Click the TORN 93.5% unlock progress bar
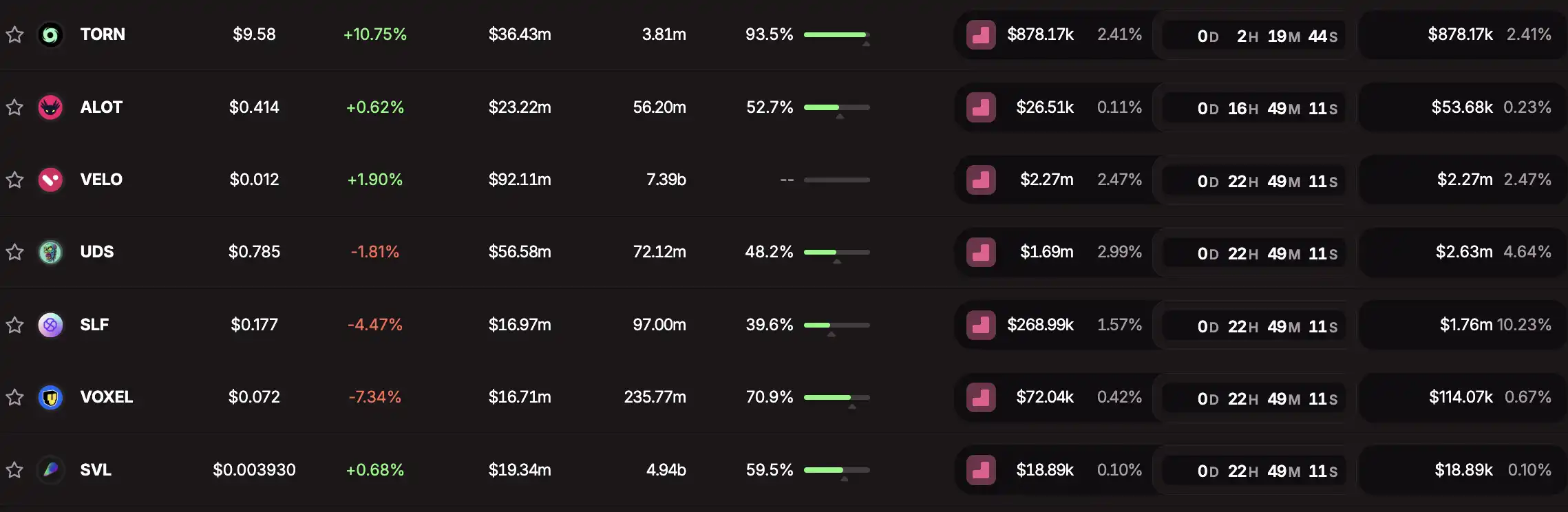This screenshot has height=512, width=1568. coord(836,34)
